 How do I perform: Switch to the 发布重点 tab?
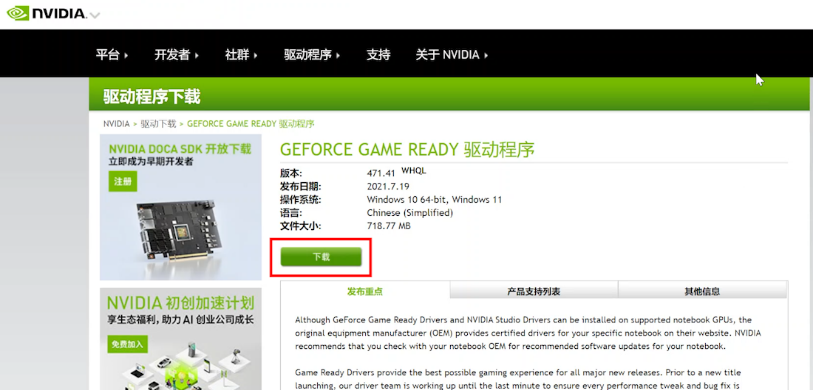coord(365,291)
